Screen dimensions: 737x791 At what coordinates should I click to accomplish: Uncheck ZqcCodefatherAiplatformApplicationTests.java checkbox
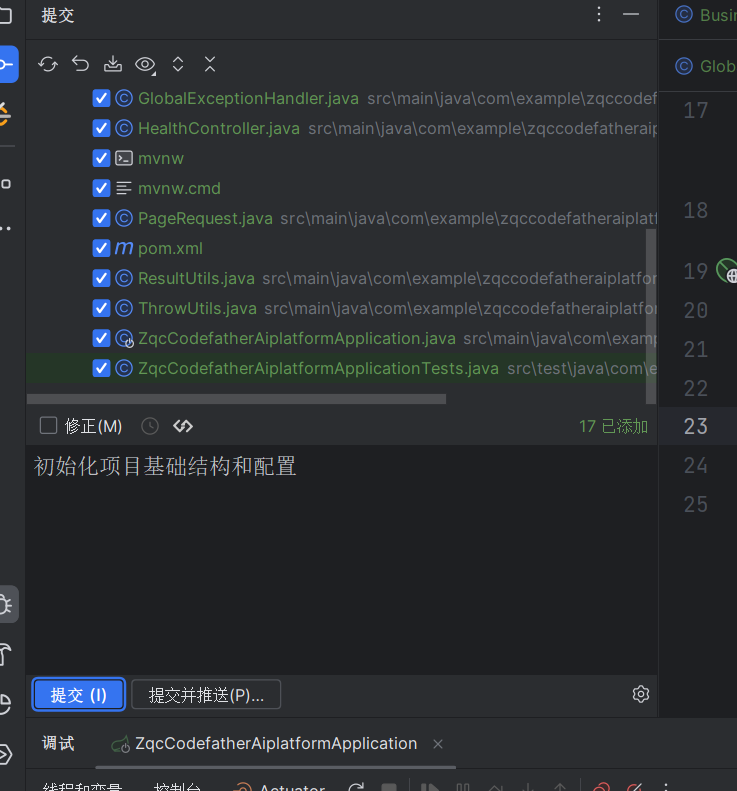point(101,368)
